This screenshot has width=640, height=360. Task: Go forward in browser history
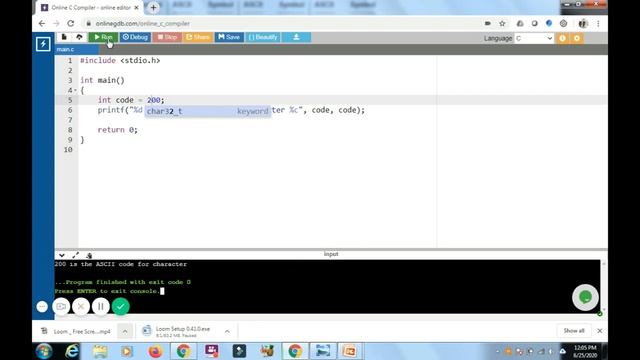coord(56,23)
